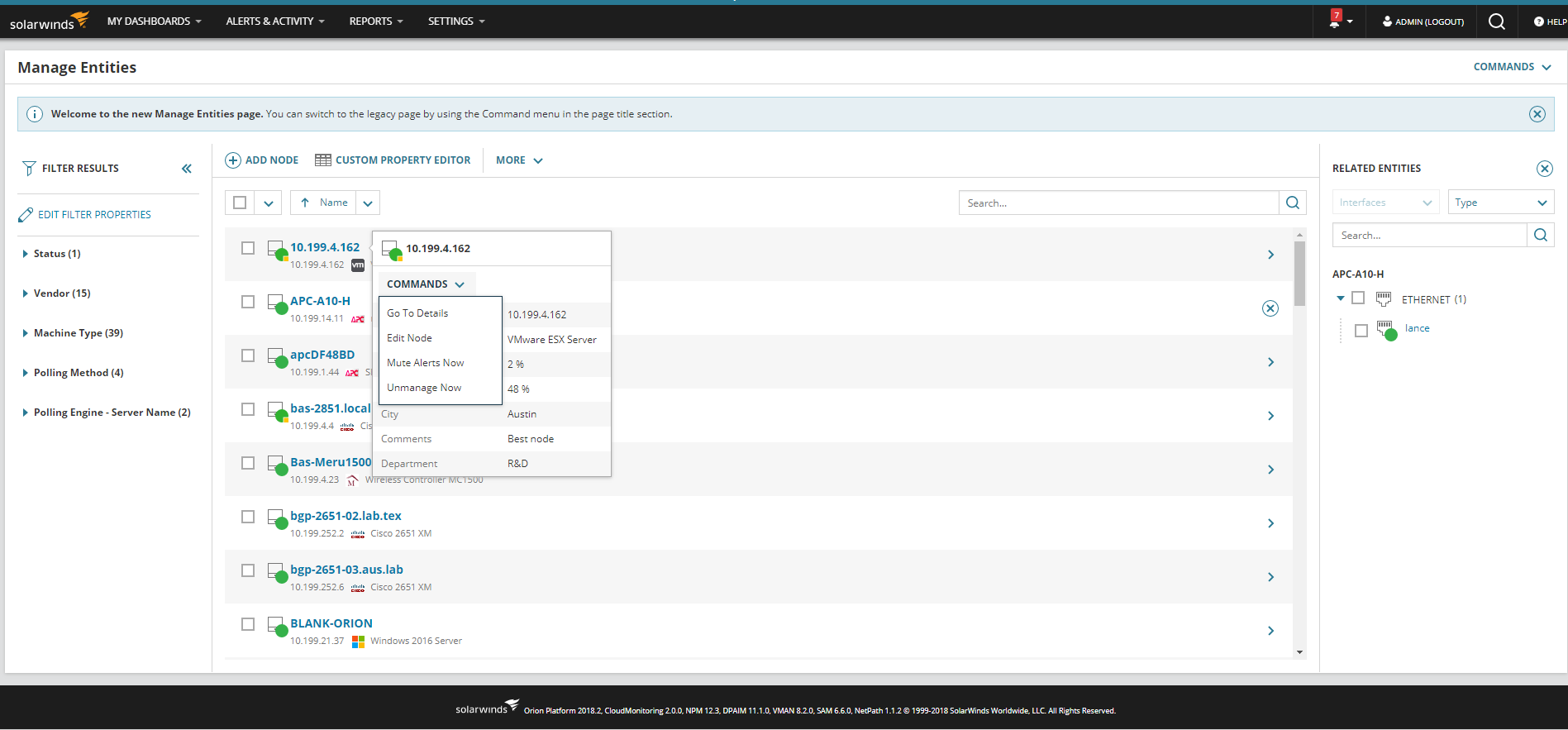1568x730 pixels.
Task: Open My Dashboards menu
Action: click(154, 21)
